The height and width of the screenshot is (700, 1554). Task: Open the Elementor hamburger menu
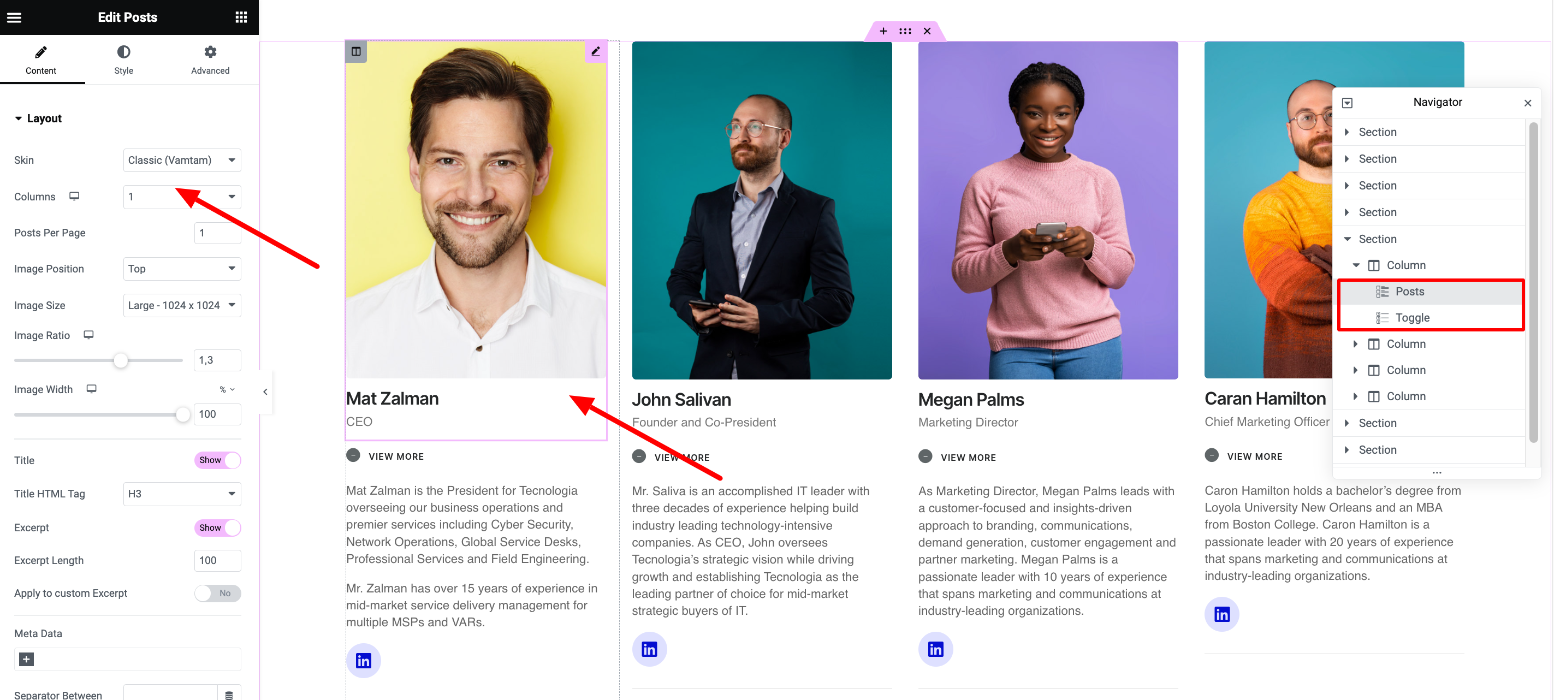click(x=14, y=17)
